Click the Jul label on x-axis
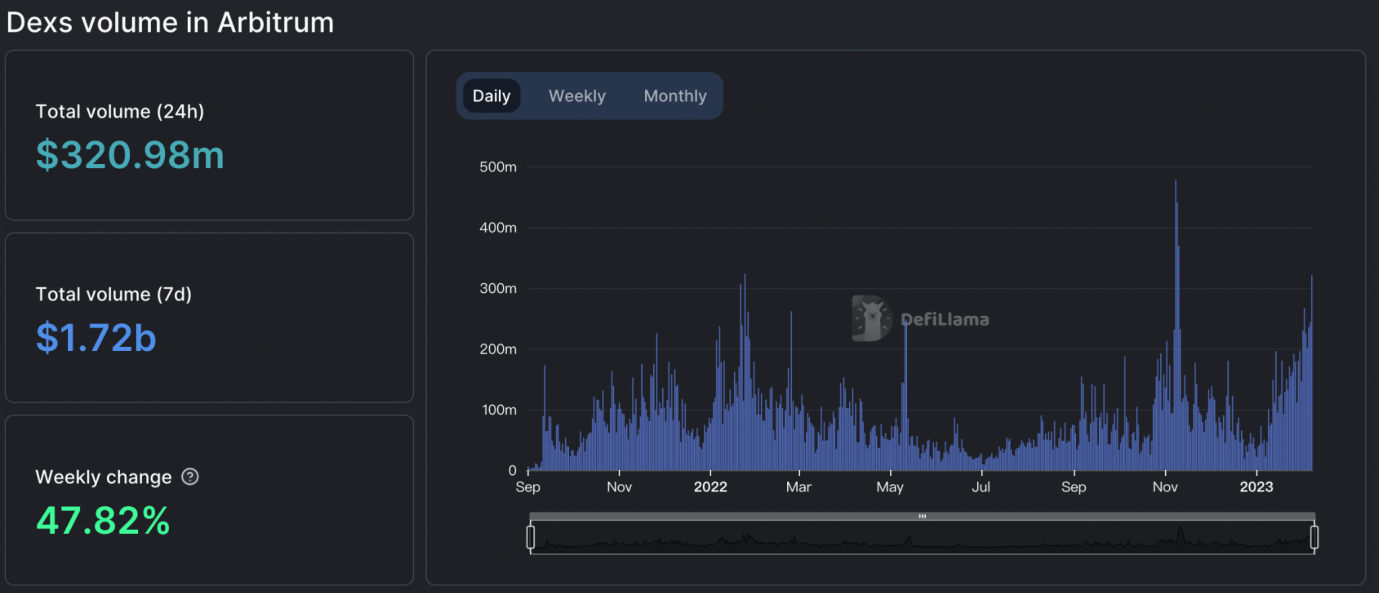Viewport: 1379px width, 593px height. click(981, 487)
